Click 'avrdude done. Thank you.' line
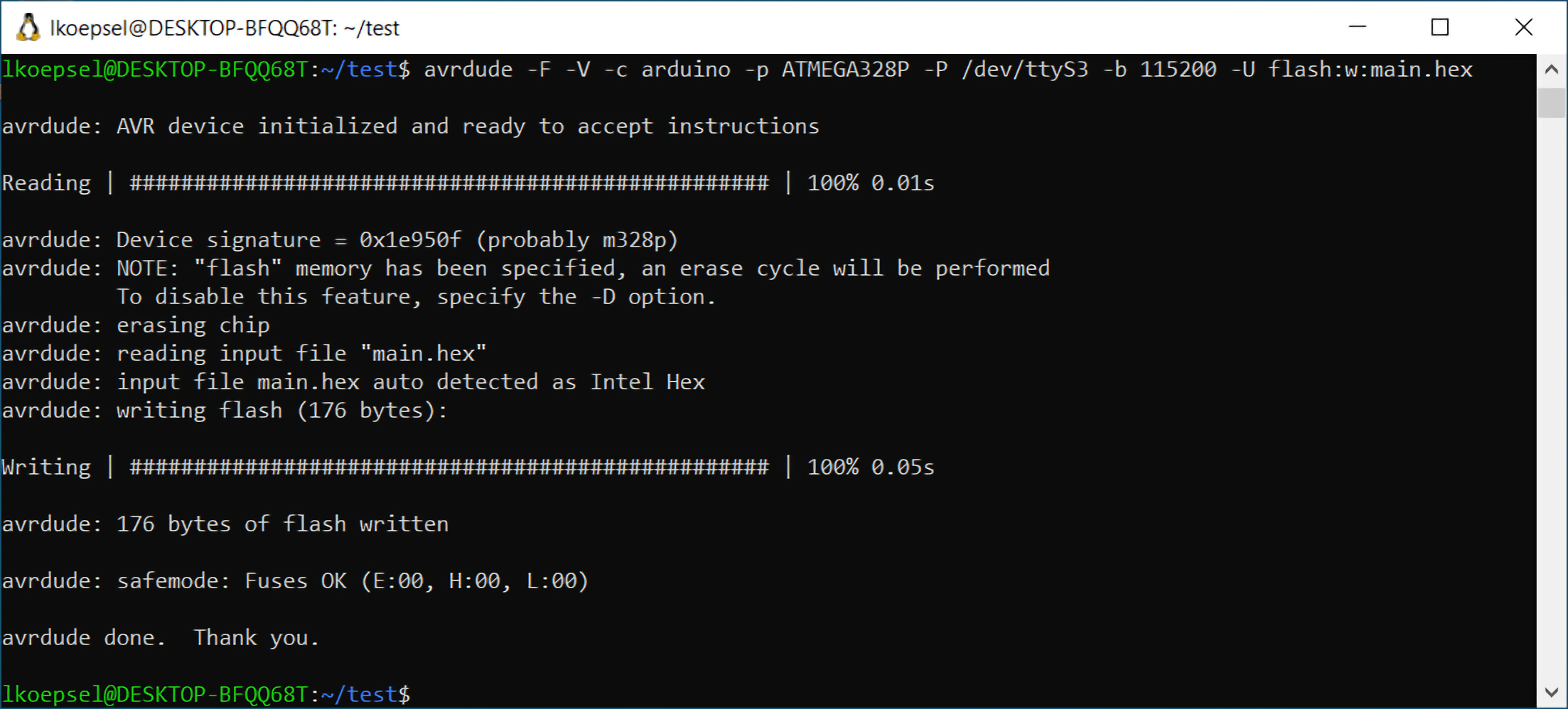The width and height of the screenshot is (1568, 709). tap(161, 638)
